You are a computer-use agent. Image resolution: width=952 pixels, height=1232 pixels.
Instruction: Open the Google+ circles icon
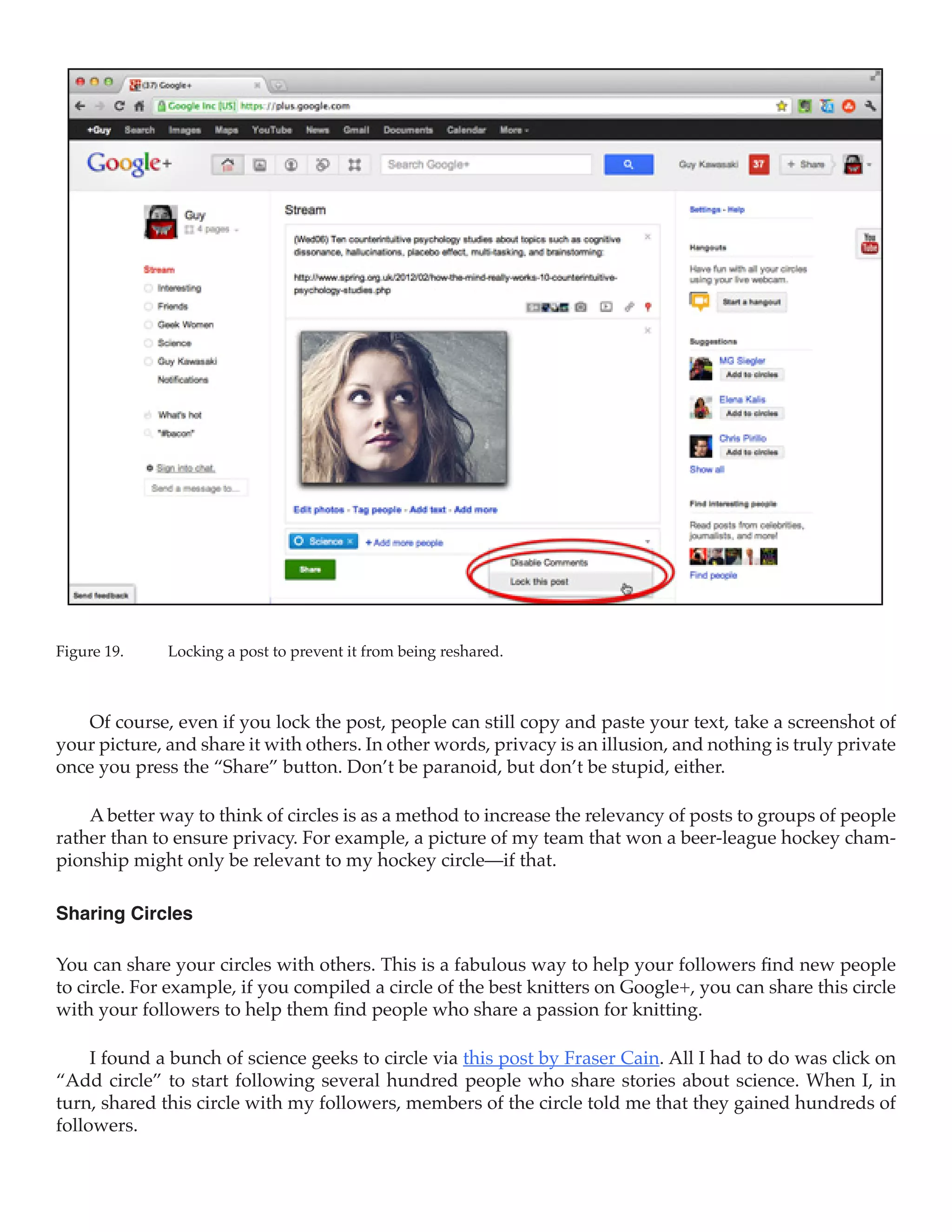(323, 165)
